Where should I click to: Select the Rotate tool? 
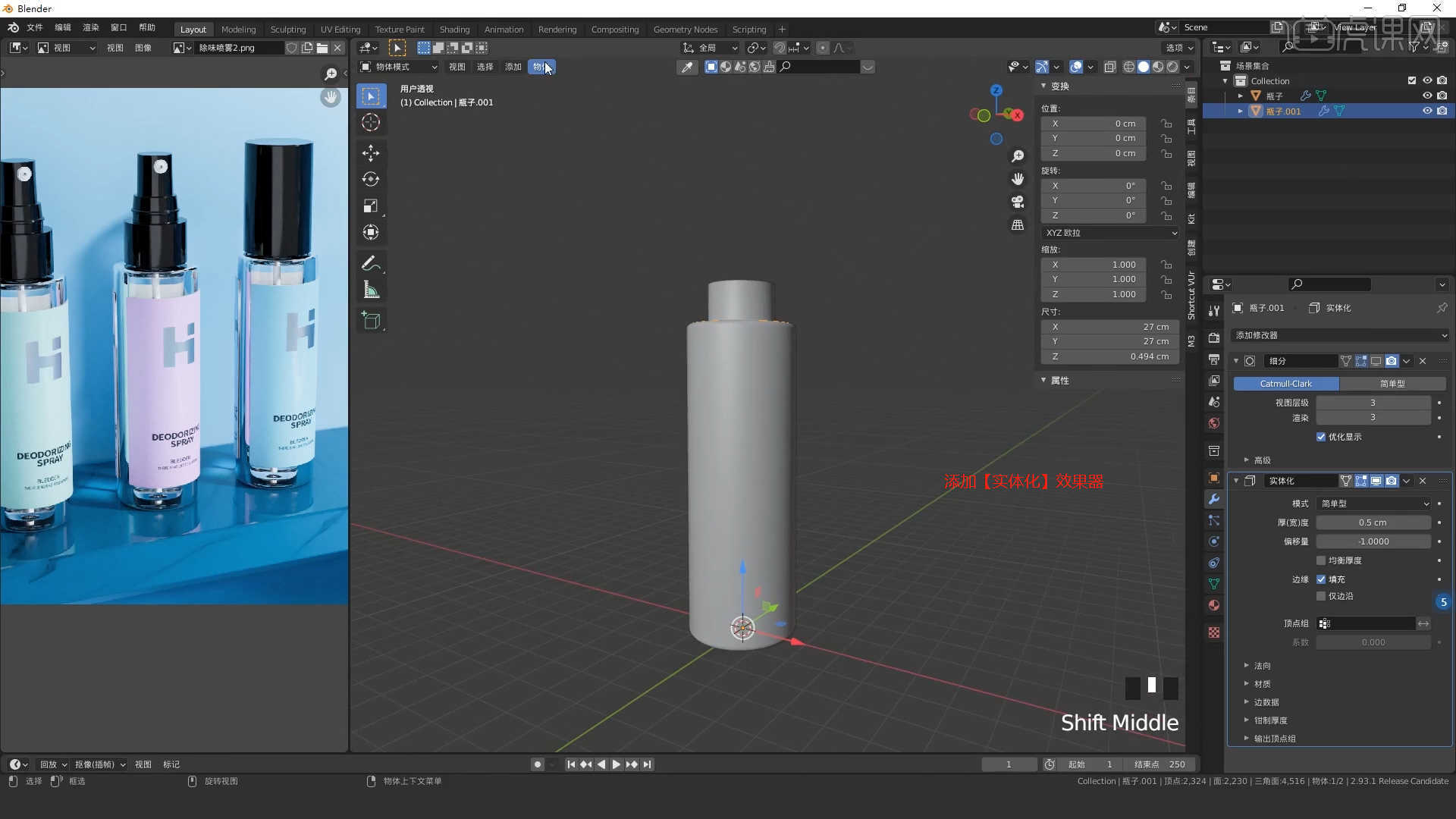click(x=371, y=179)
